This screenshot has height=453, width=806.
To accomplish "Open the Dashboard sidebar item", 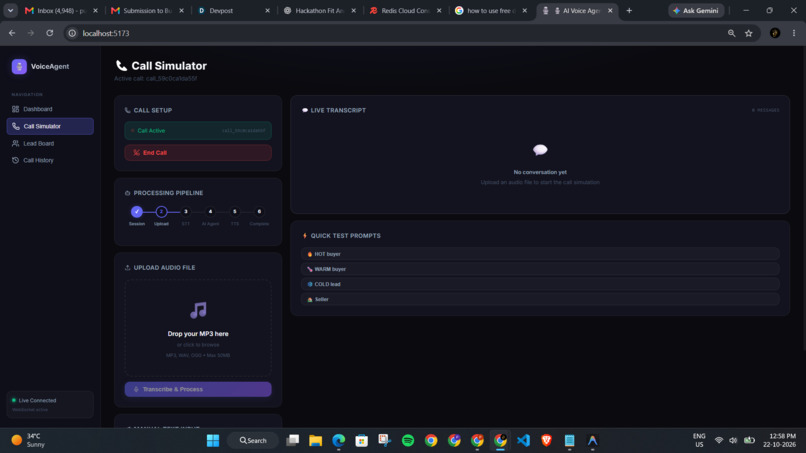I will (x=50, y=109).
